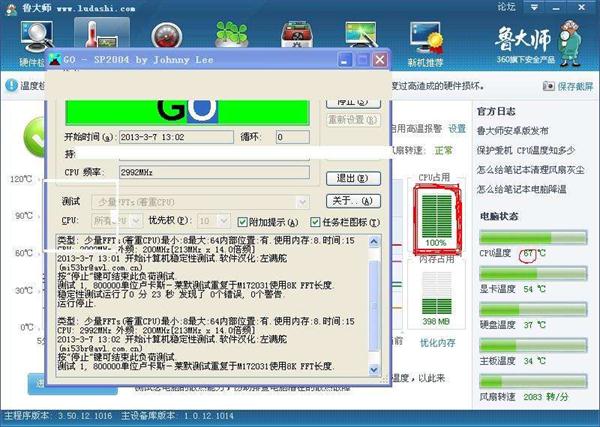This screenshot has width=600, height=427.
Task: Click the motherboard temperature value 34 ℃
Action: tap(534, 361)
